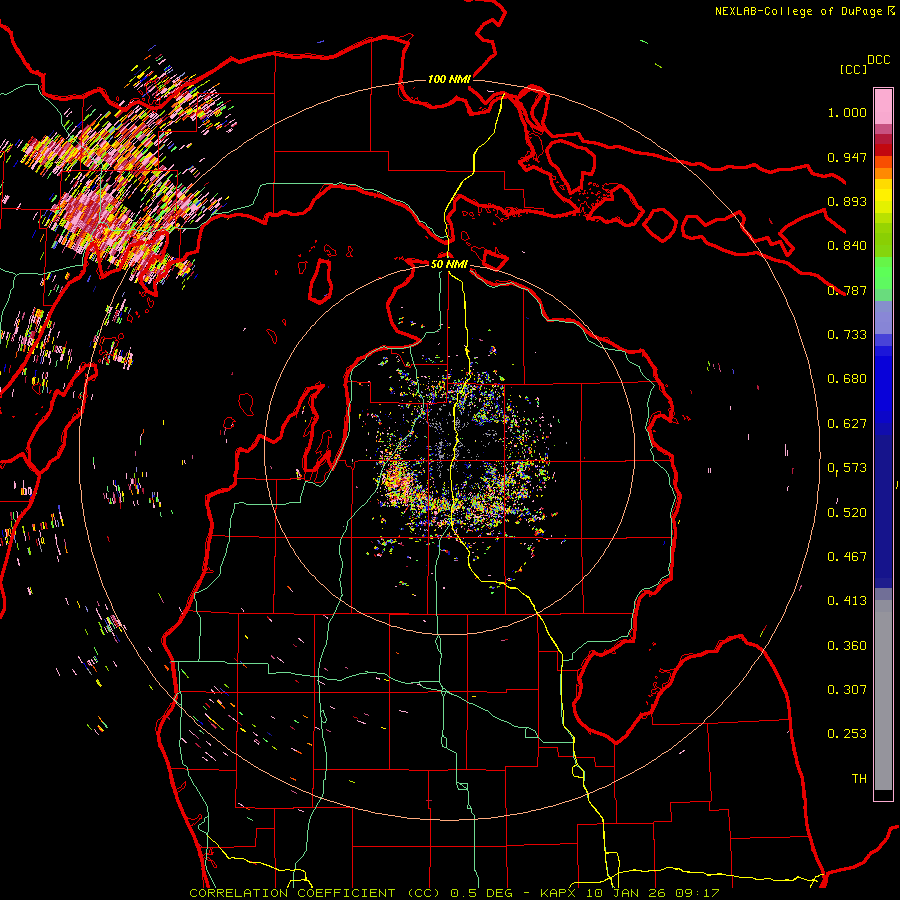
Task: Click the 0.947 color scale value
Action: coord(847,157)
